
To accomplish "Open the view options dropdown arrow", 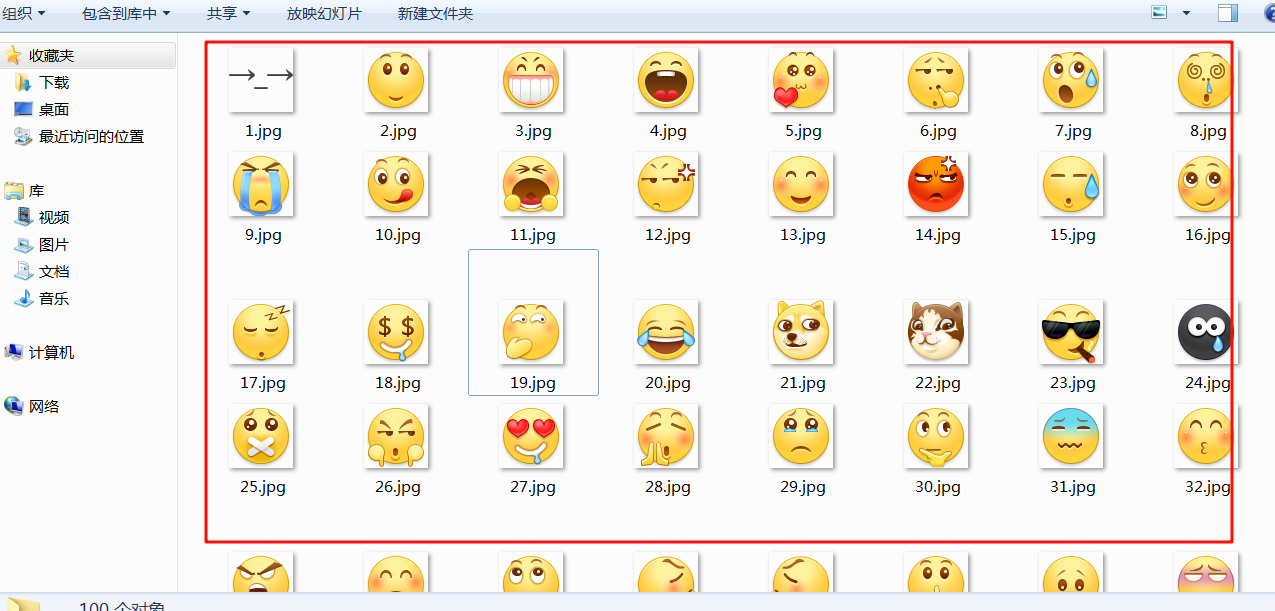I will (1186, 13).
